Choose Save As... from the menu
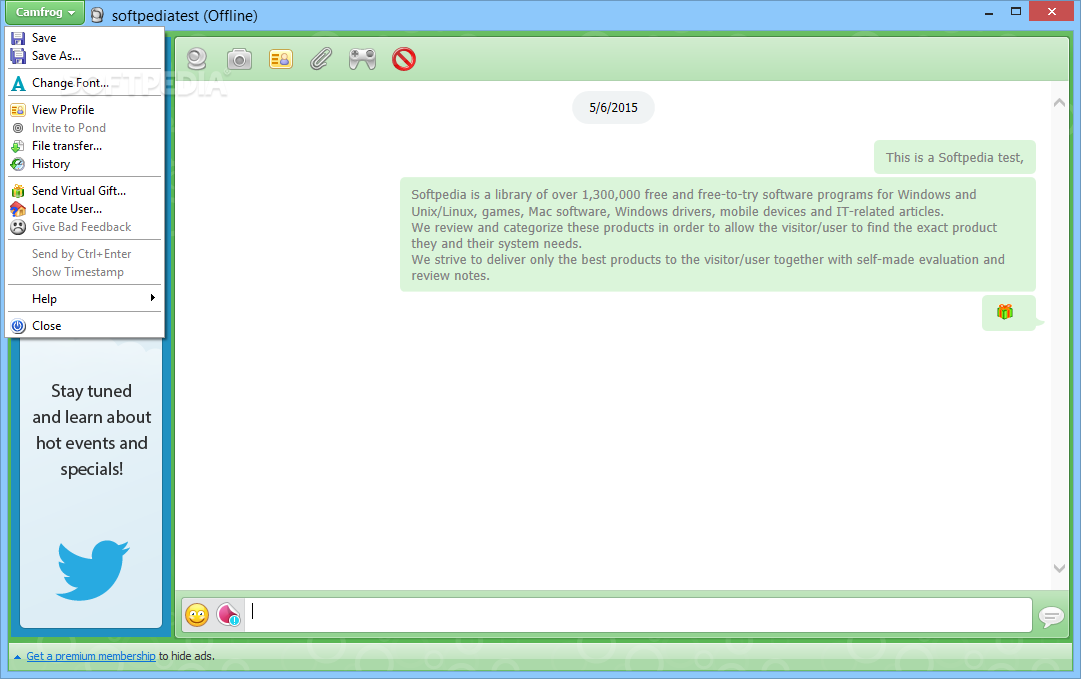Viewport: 1081px width, 679px height. click(84, 56)
